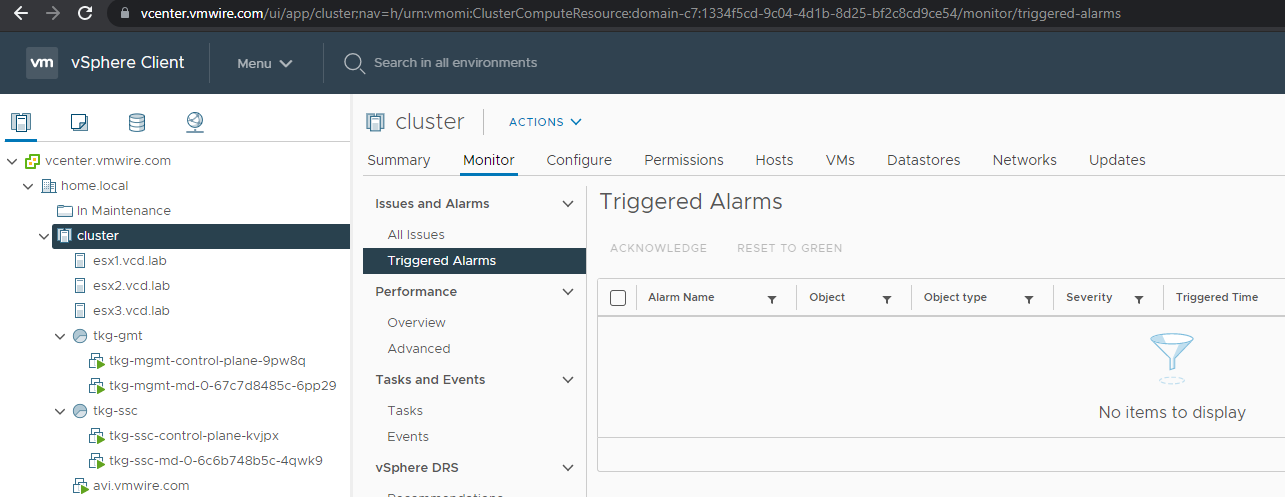Collapse the Issues and Alarms section
This screenshot has width=1285, height=497.
(568, 204)
